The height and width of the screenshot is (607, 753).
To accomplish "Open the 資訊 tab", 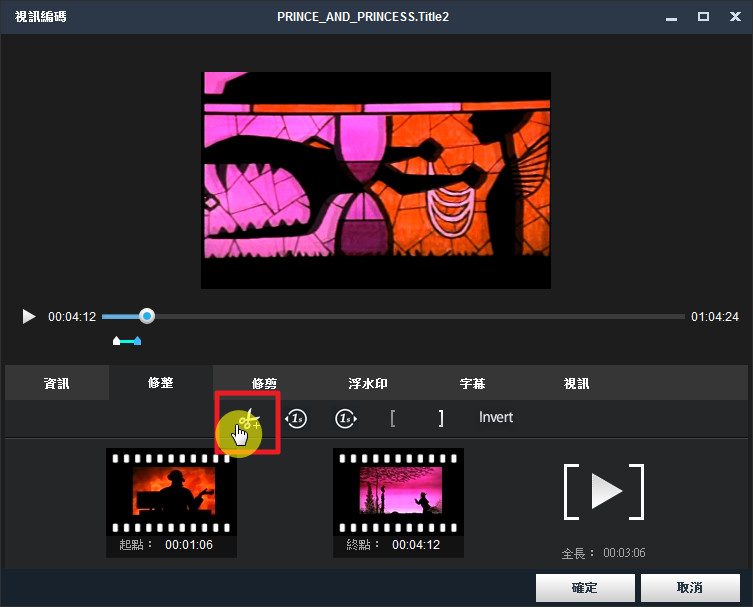I will (x=57, y=383).
